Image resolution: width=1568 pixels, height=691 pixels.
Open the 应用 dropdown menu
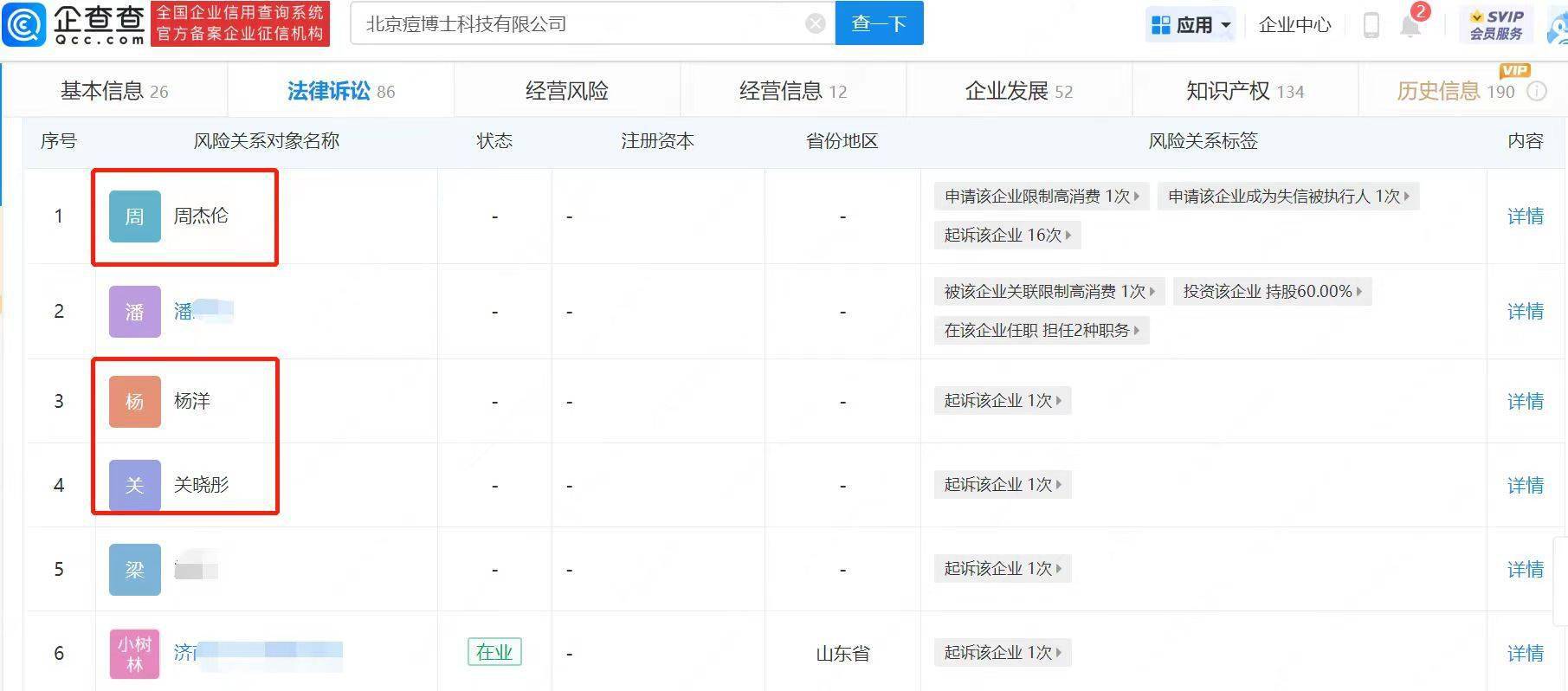tap(1191, 25)
